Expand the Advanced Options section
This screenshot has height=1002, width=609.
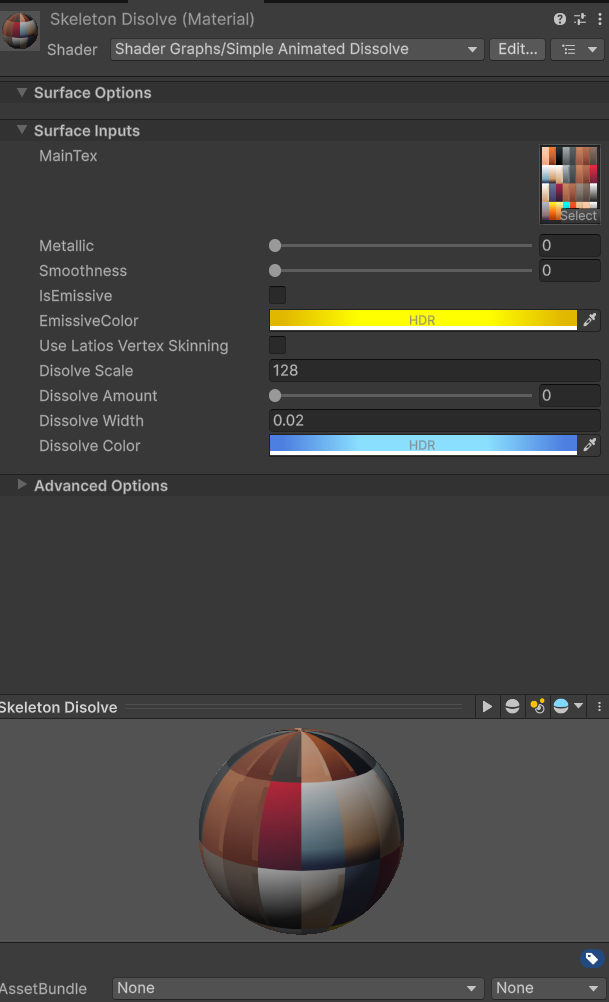[21, 486]
